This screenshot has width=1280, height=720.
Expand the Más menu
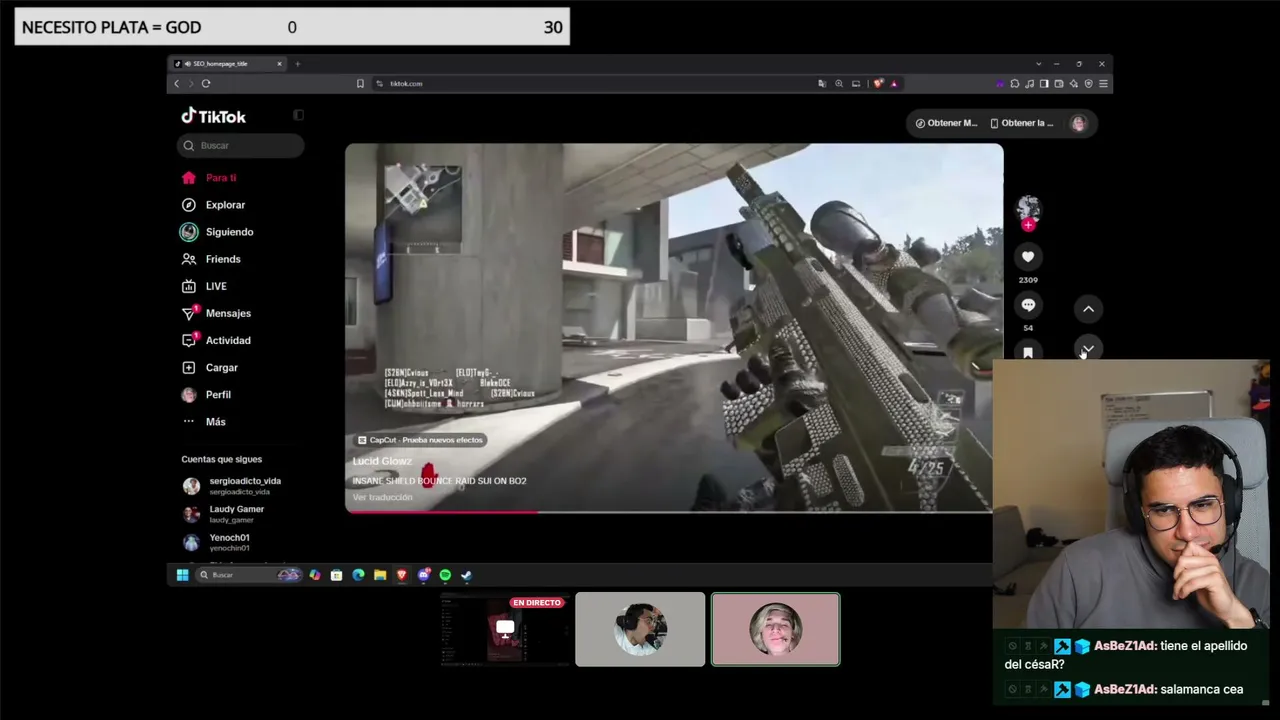click(205, 421)
